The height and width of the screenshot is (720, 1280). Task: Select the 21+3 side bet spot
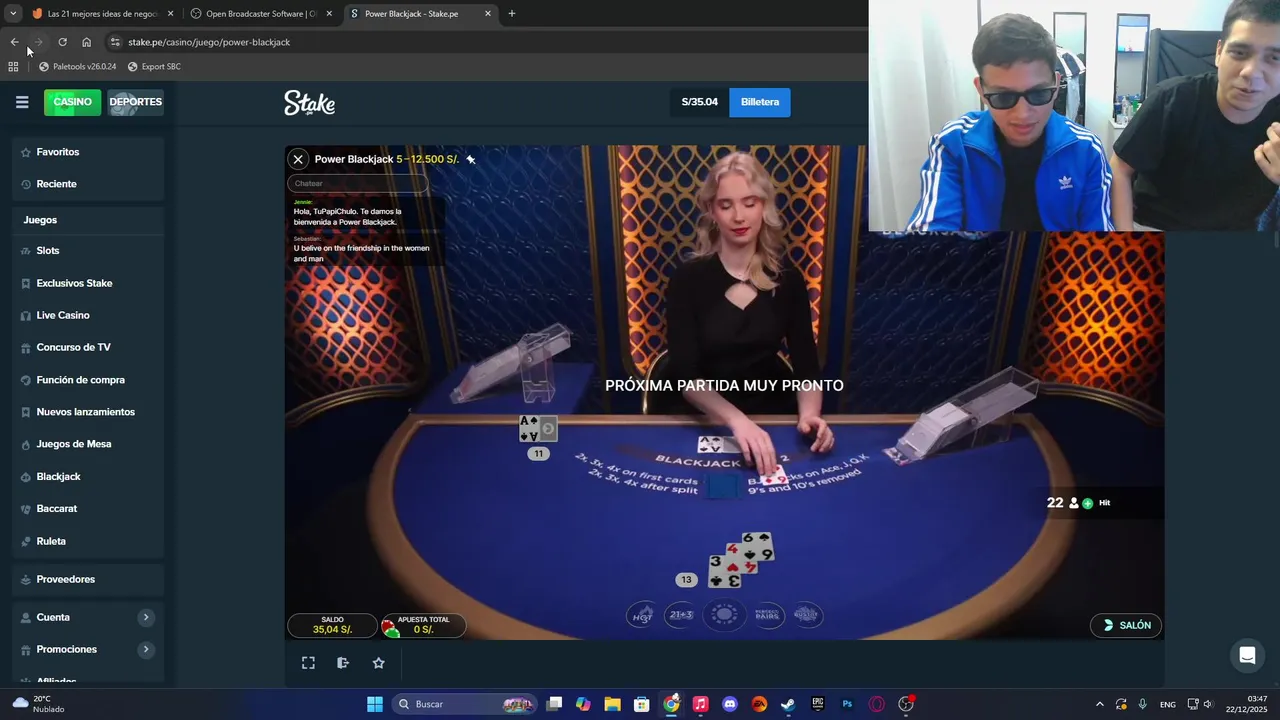click(x=681, y=615)
